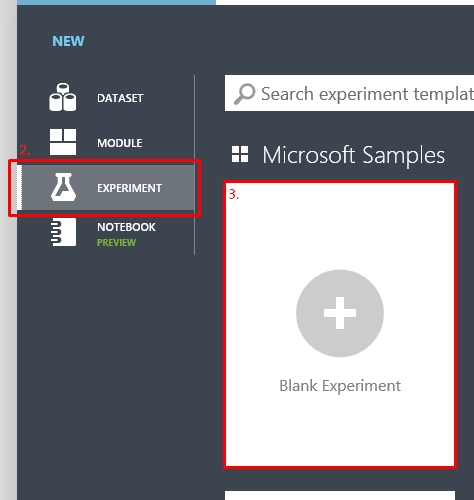Viewport: 474px width, 500px height.
Task: Click the partially visible tile below Blank Experiment
Action: pos(340,495)
